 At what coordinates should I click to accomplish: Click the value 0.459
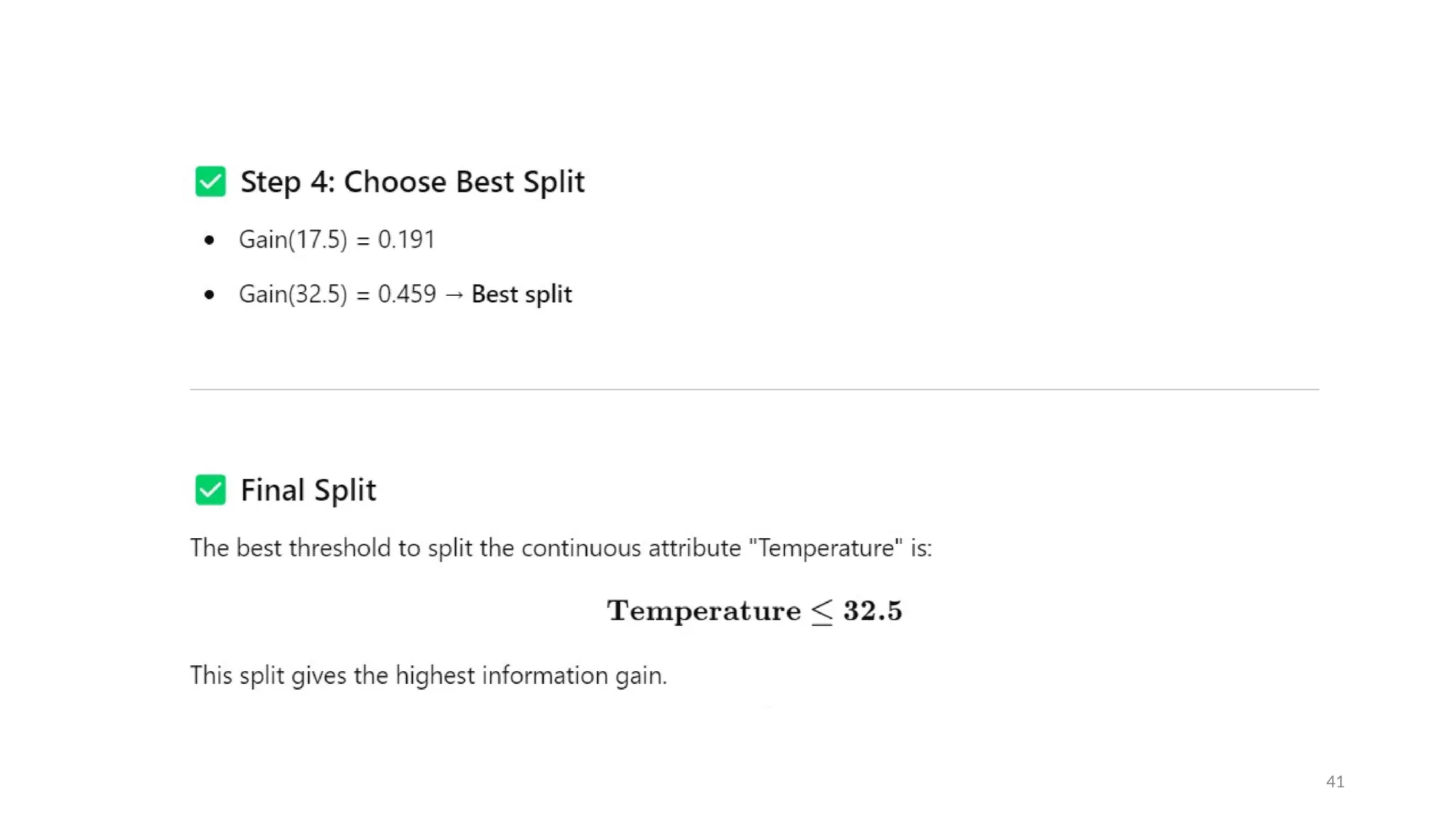407,294
